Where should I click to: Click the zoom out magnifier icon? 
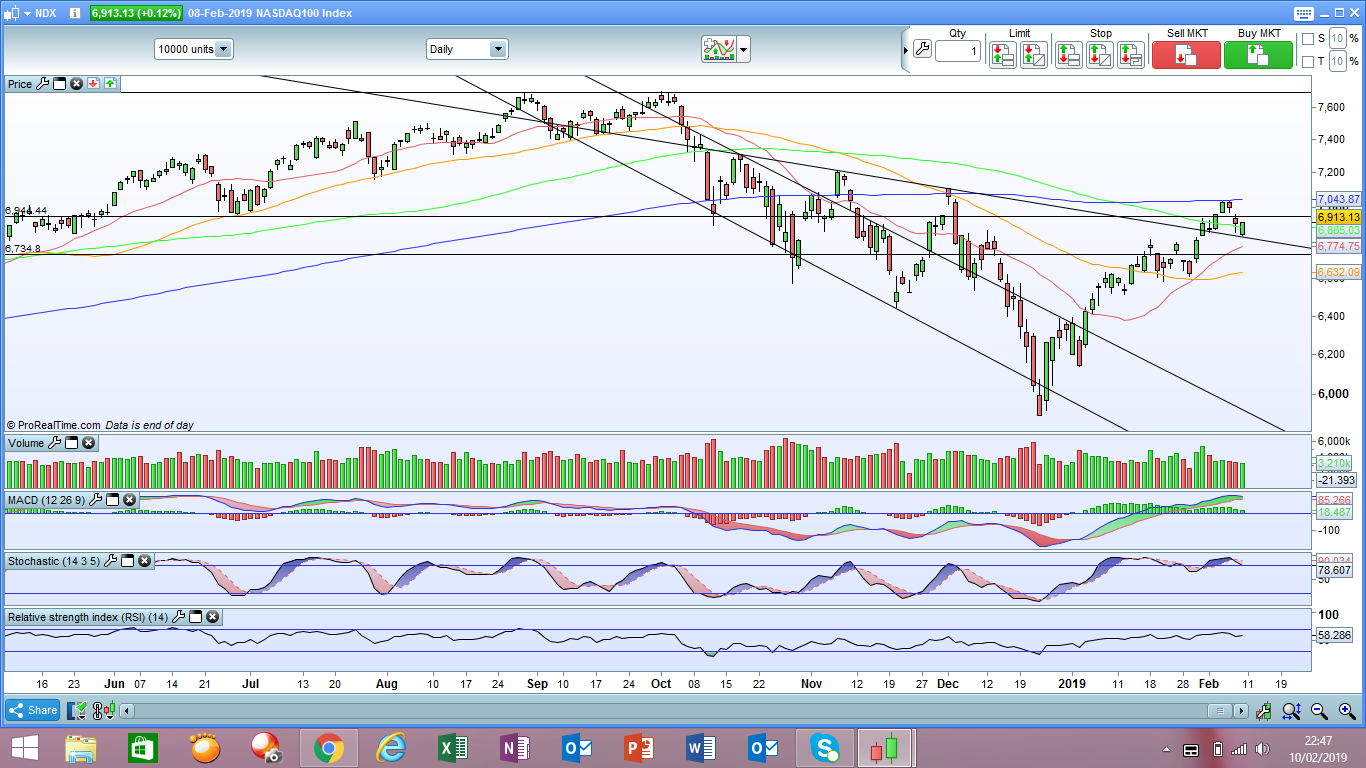coord(1319,711)
